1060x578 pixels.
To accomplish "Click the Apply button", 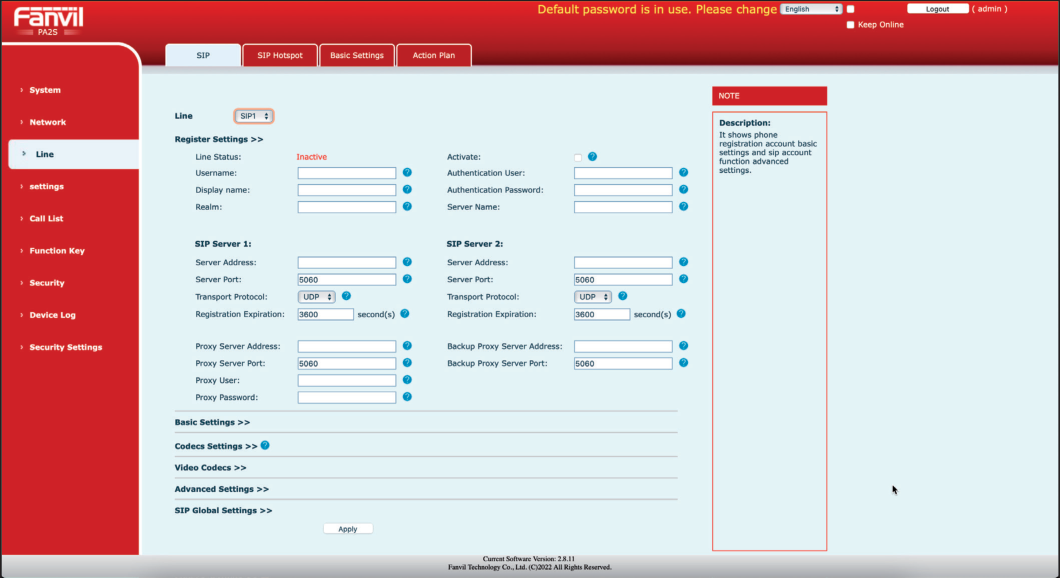I will (348, 529).
